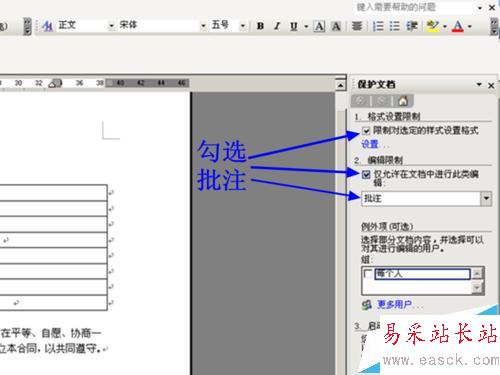Click the groups list scroll down arrow
This screenshot has height=375, width=500.
coord(477,287)
